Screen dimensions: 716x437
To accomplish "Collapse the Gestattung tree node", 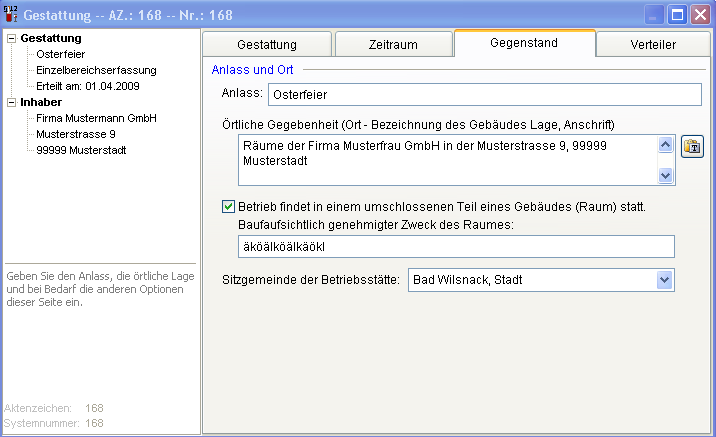I will (11, 38).
